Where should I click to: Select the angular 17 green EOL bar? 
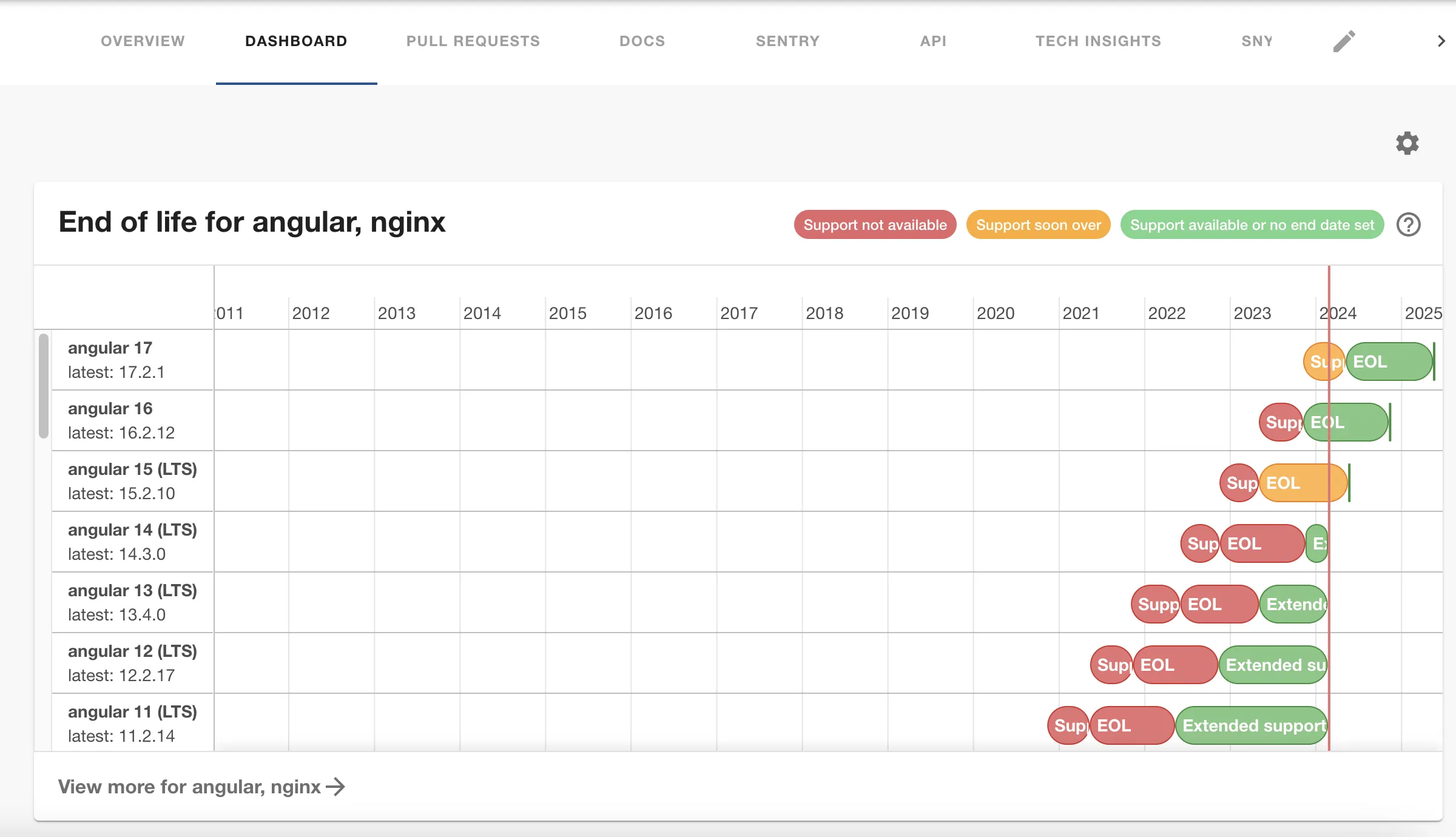[x=1389, y=361]
